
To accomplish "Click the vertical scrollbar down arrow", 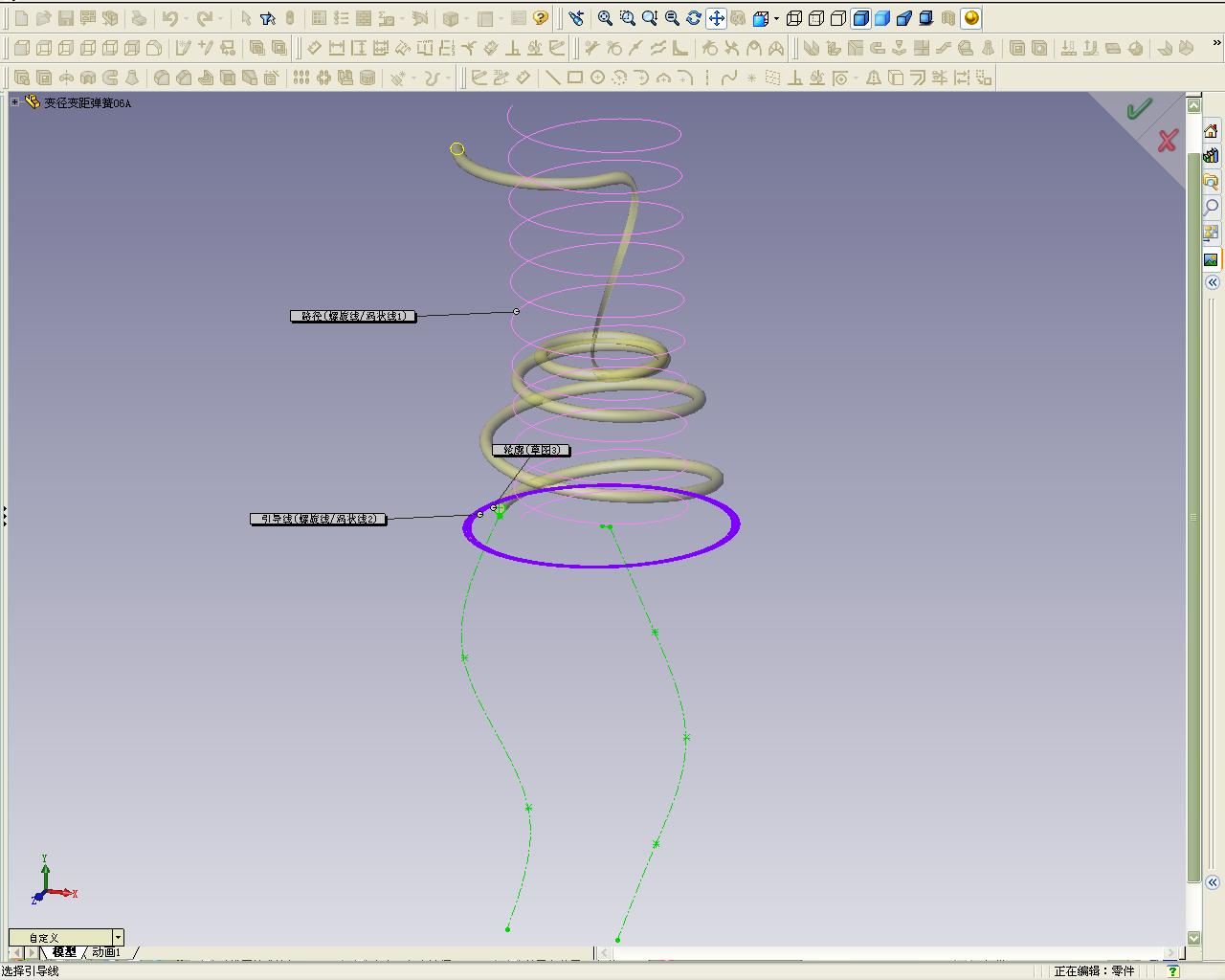I will [x=1193, y=938].
